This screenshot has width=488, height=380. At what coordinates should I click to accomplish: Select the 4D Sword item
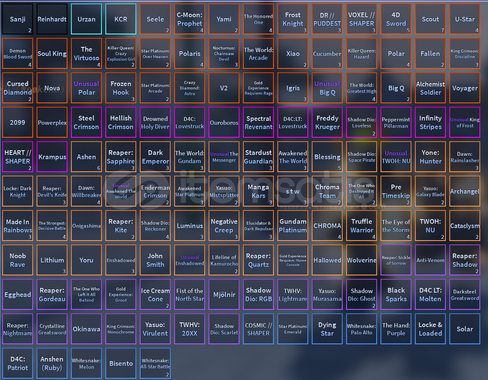[396, 19]
